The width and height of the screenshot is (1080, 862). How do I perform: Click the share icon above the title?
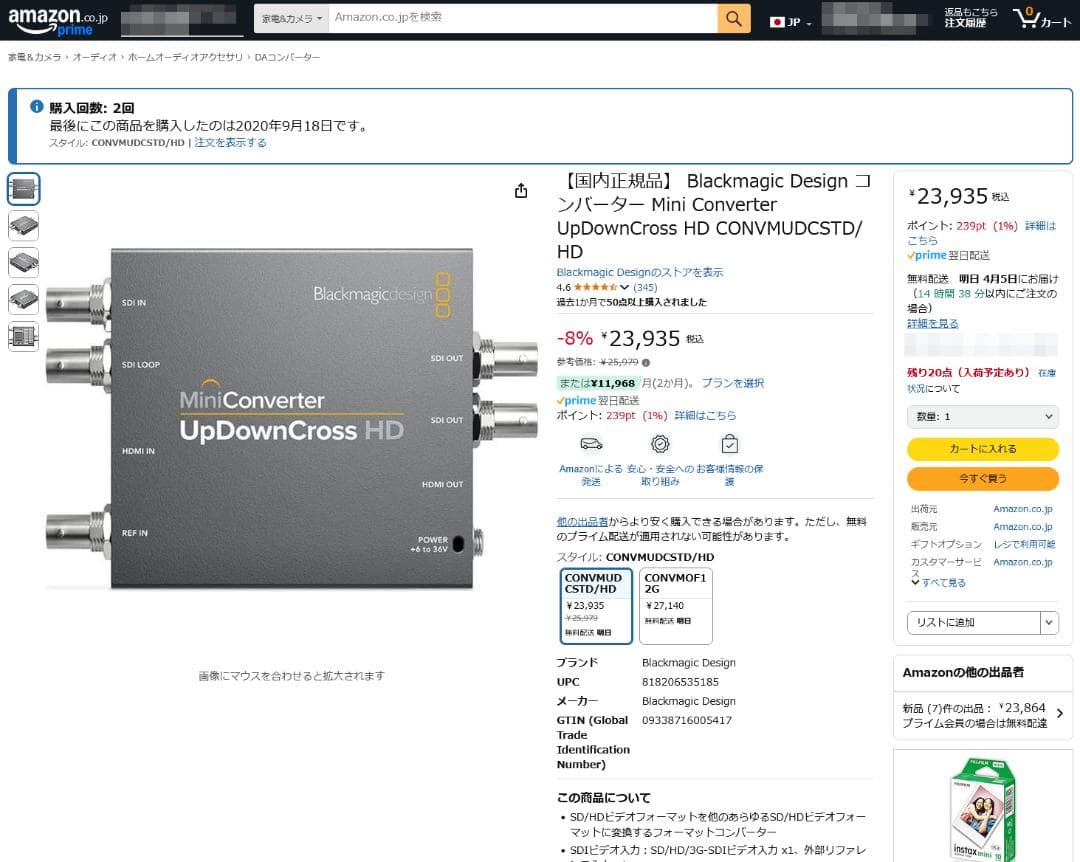coord(521,190)
